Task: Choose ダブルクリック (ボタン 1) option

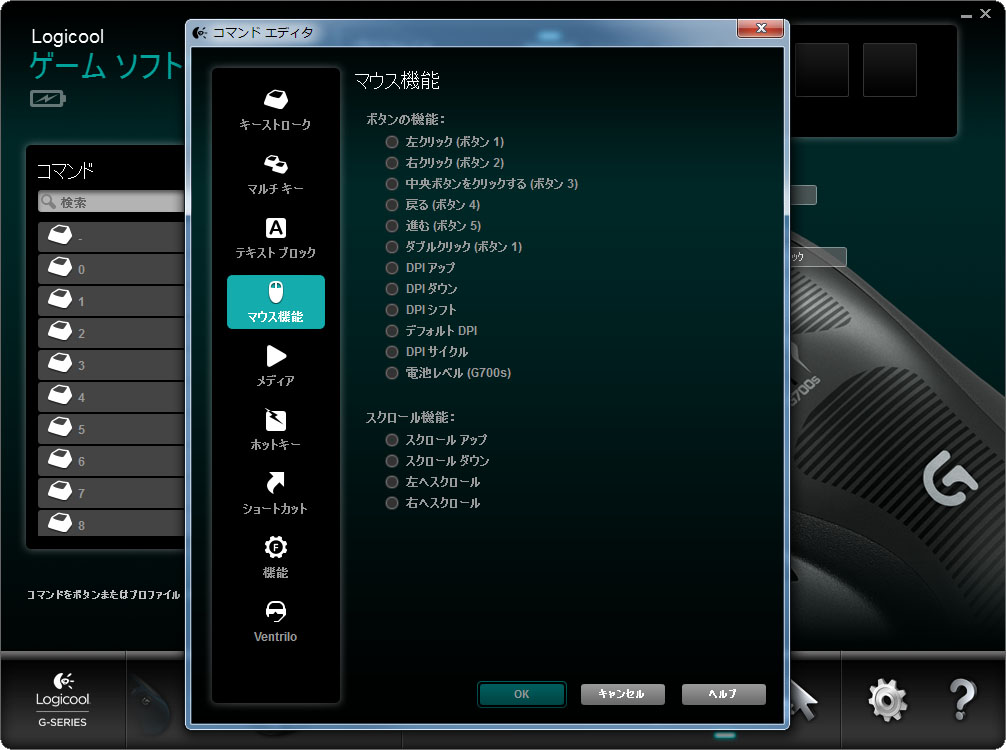Action: pos(392,247)
